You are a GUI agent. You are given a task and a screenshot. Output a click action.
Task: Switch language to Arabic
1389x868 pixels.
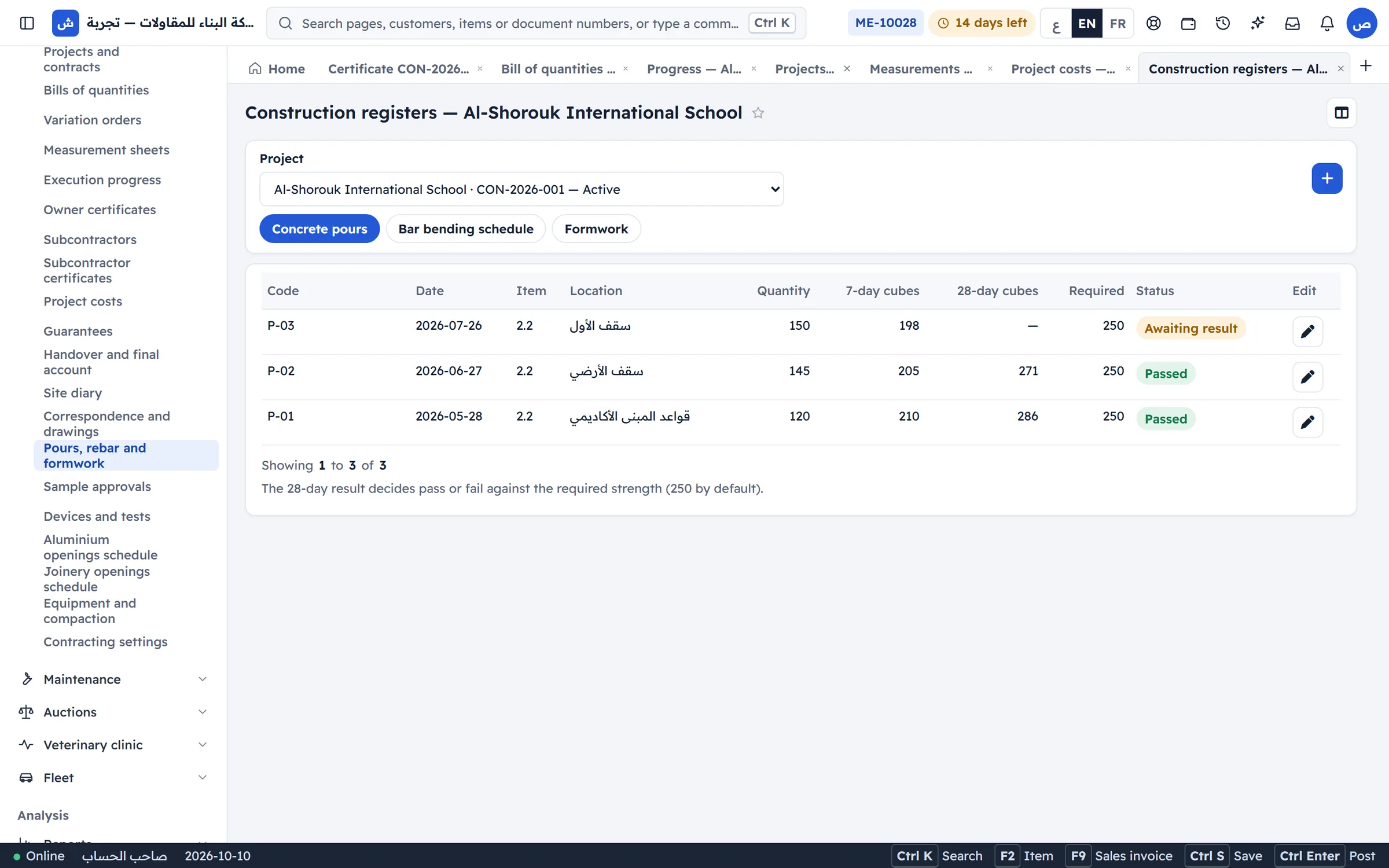pos(1056,23)
